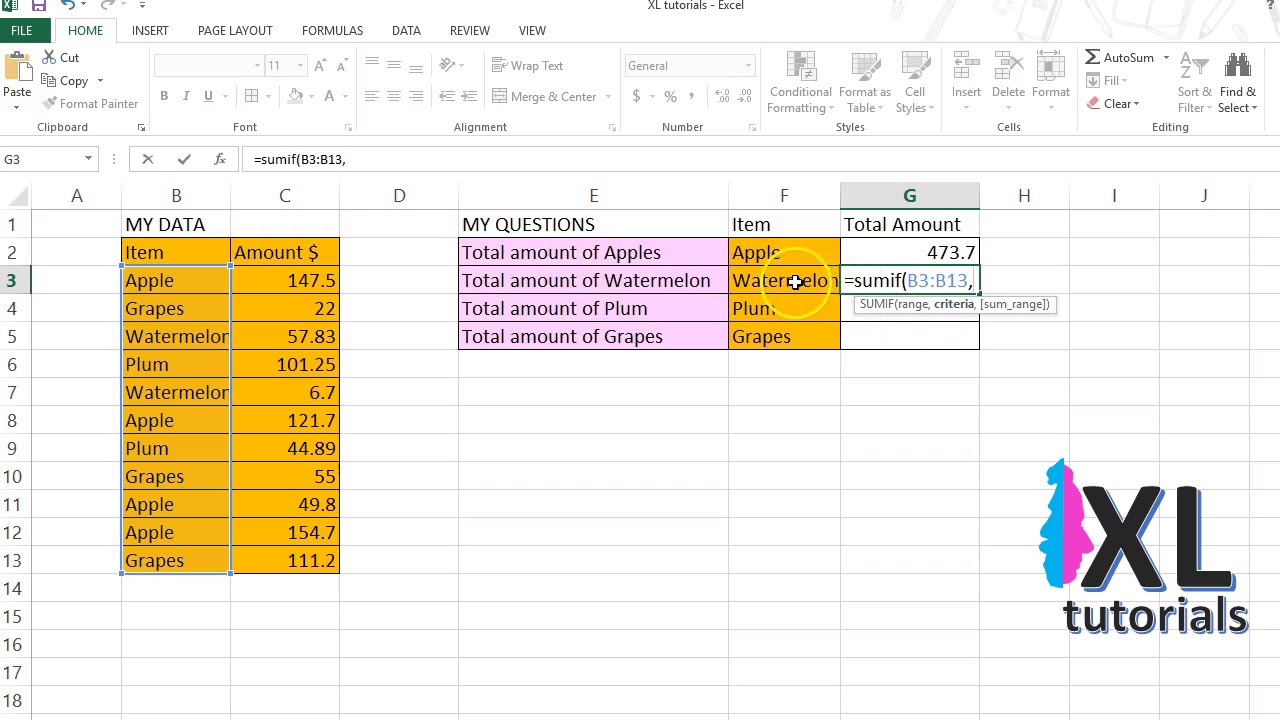This screenshot has width=1280, height=720.
Task: Toggle Wrap Text option
Action: [x=527, y=66]
